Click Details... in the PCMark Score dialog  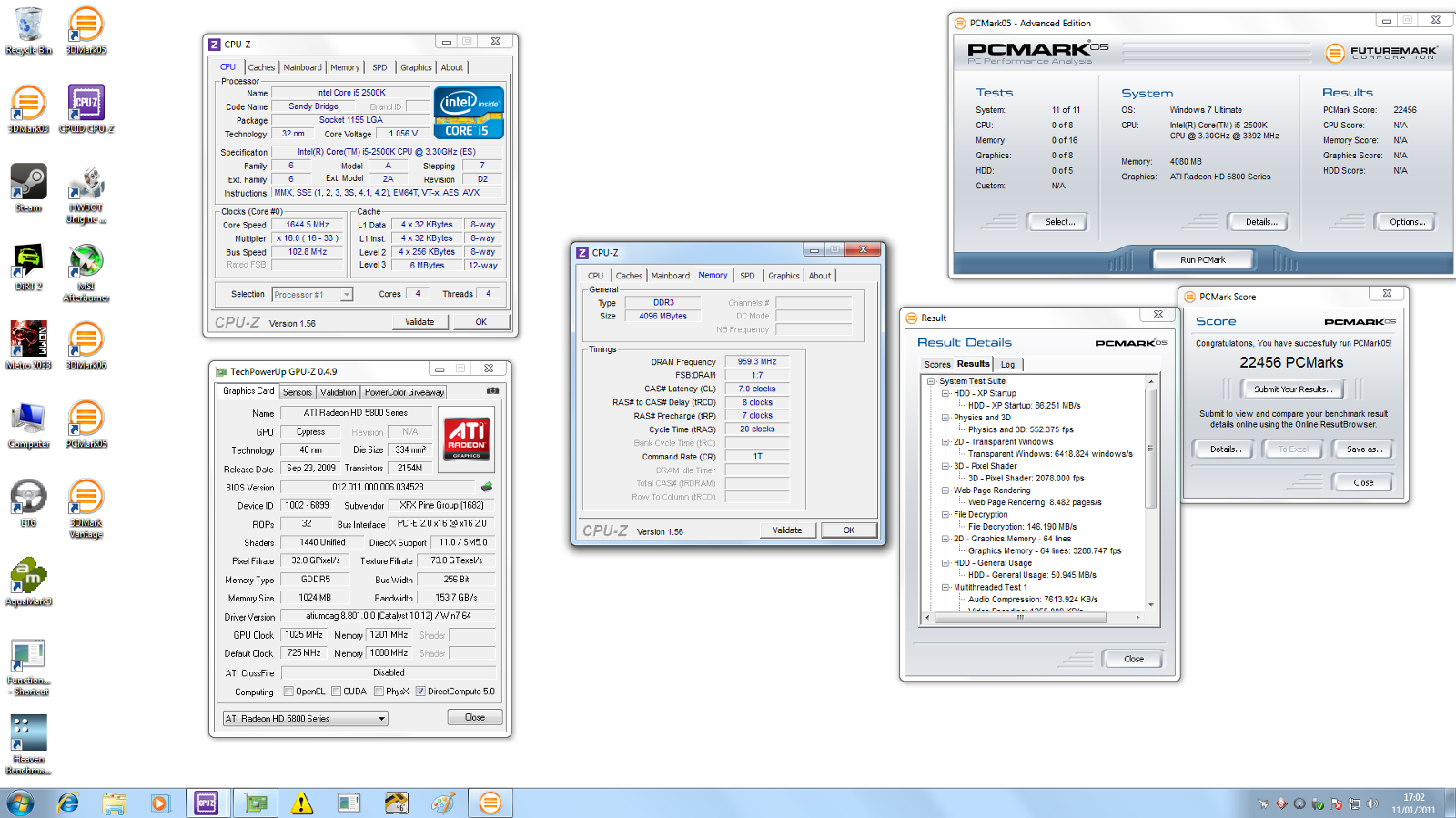click(1224, 449)
